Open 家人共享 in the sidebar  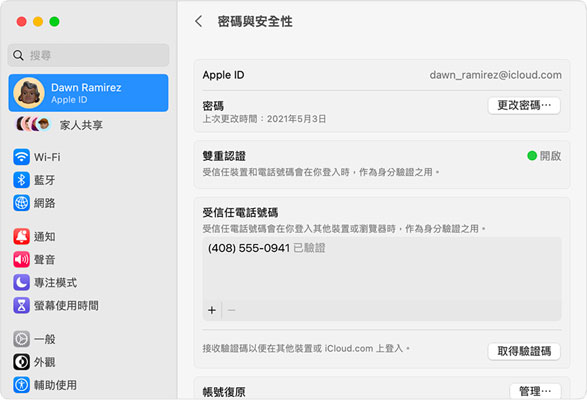click(81, 125)
